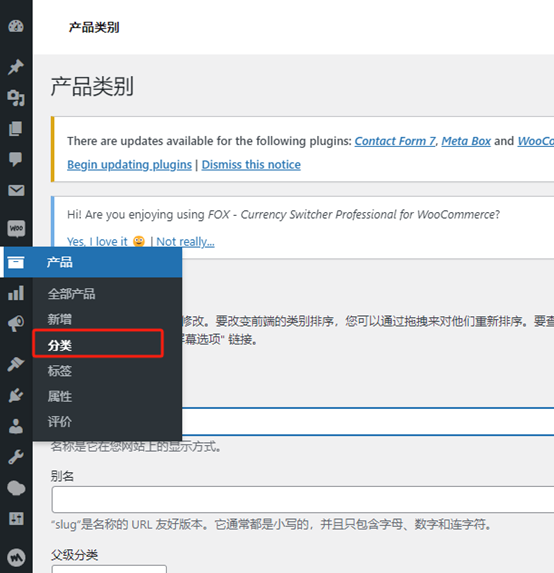The image size is (554, 573).
Task: Focus the 别名 slug input field
Action: point(303,500)
